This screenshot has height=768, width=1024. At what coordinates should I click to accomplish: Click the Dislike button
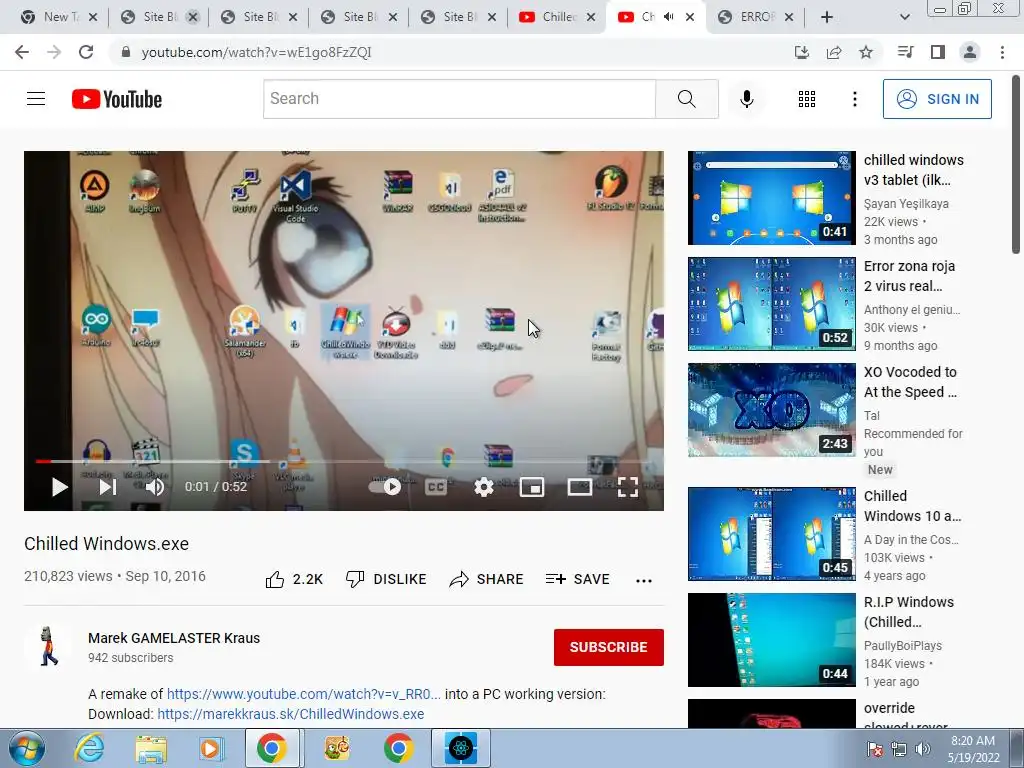pyautogui.click(x=386, y=579)
